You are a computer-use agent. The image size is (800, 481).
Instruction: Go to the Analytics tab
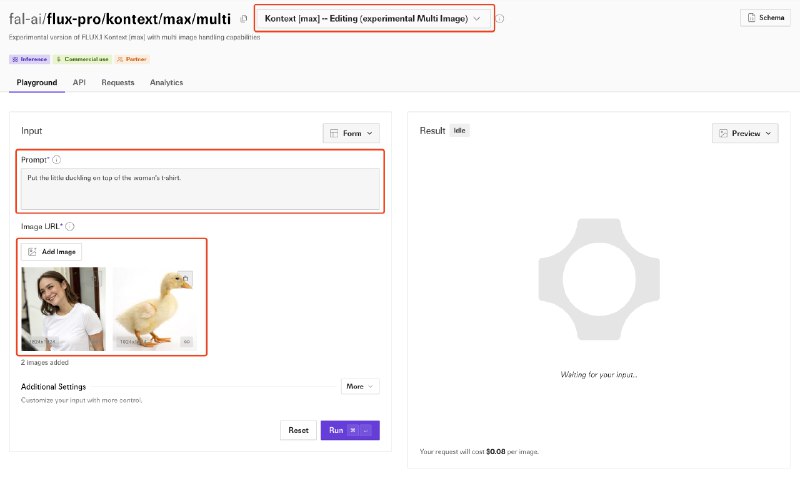[x=166, y=82]
